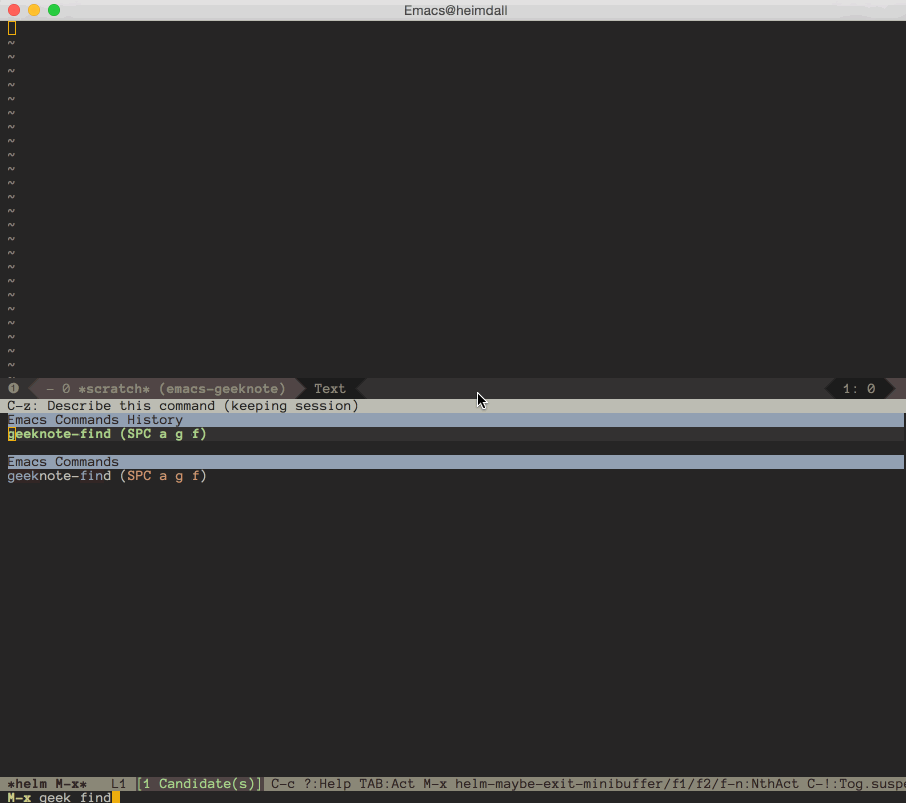Click the window number 1 indicator in mode line
906x803 pixels.
(13, 388)
